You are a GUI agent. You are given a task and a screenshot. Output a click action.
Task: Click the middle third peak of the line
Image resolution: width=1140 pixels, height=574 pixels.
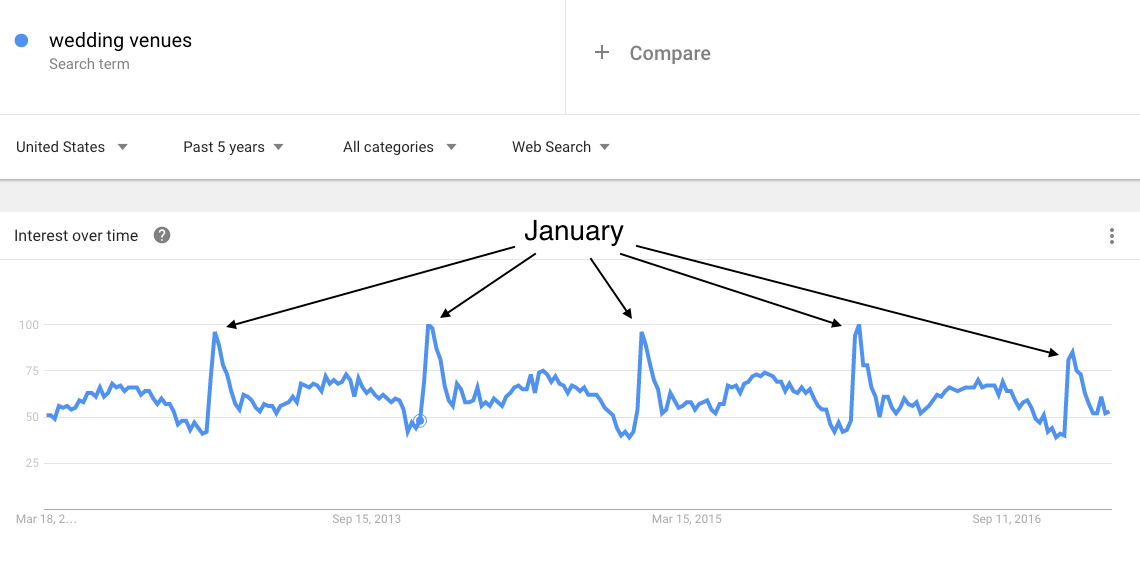(x=641, y=334)
